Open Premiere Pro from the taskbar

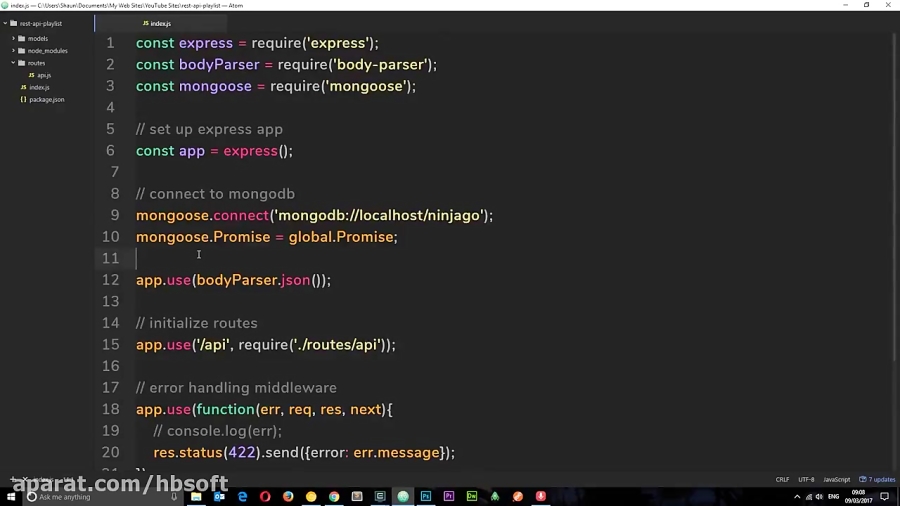coord(449,497)
